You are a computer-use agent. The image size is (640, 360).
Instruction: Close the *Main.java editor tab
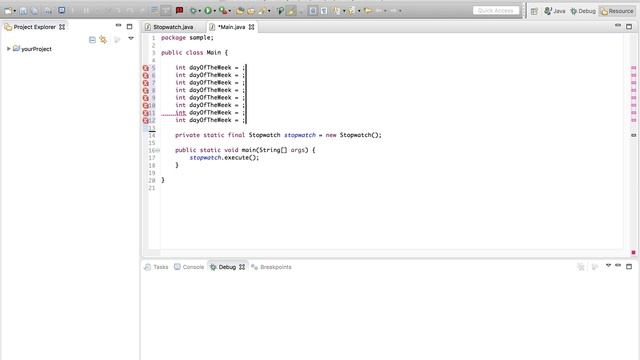click(x=251, y=27)
